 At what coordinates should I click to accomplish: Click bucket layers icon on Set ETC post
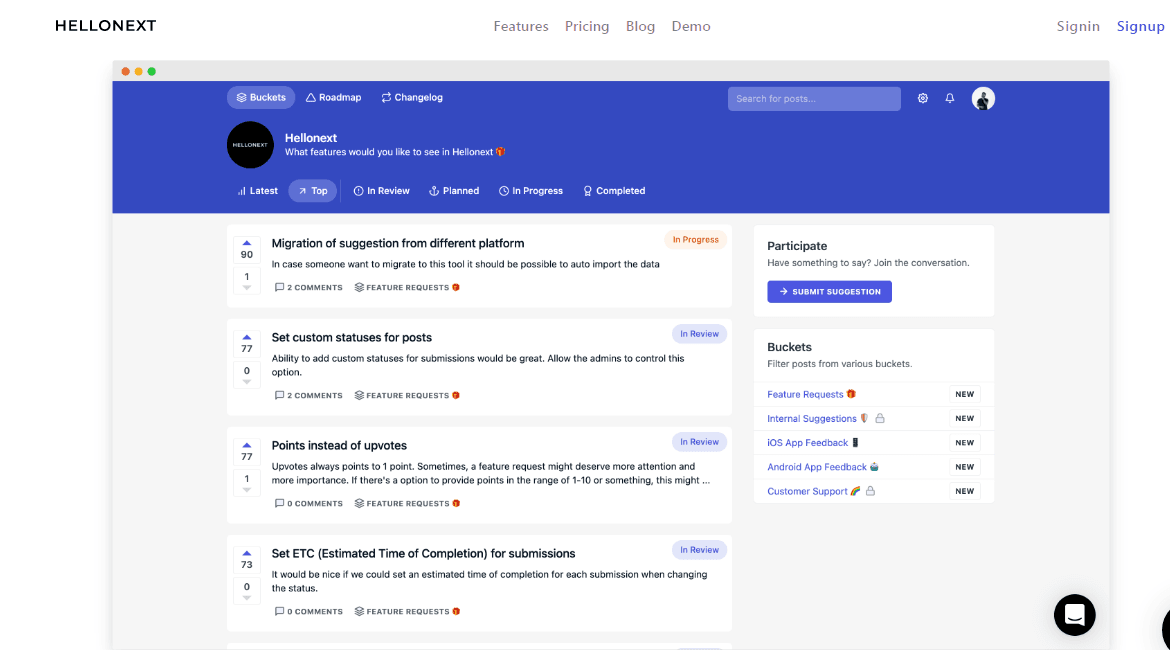(359, 611)
